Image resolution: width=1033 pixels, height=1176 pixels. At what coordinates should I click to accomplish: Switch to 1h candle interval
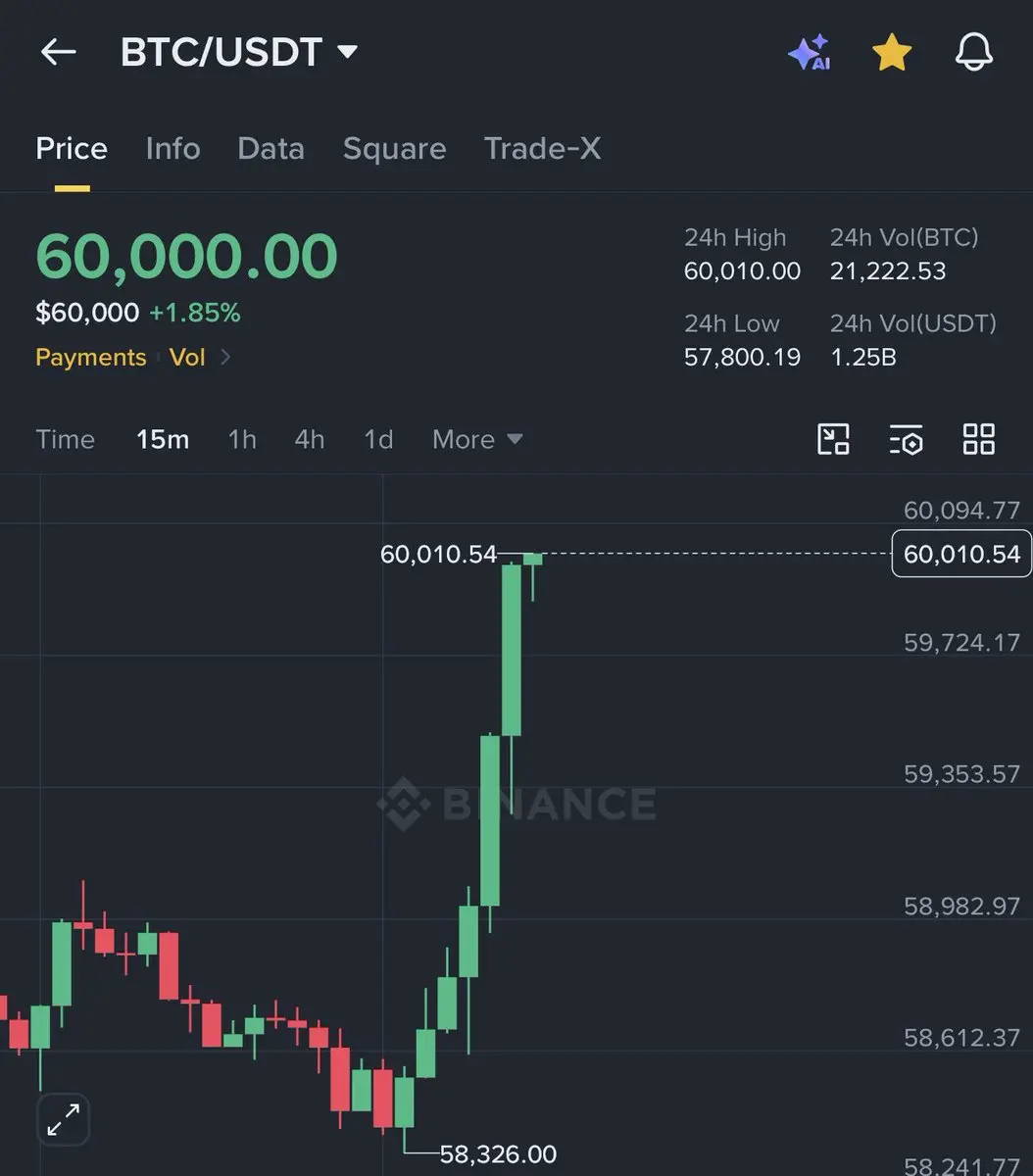[x=242, y=439]
